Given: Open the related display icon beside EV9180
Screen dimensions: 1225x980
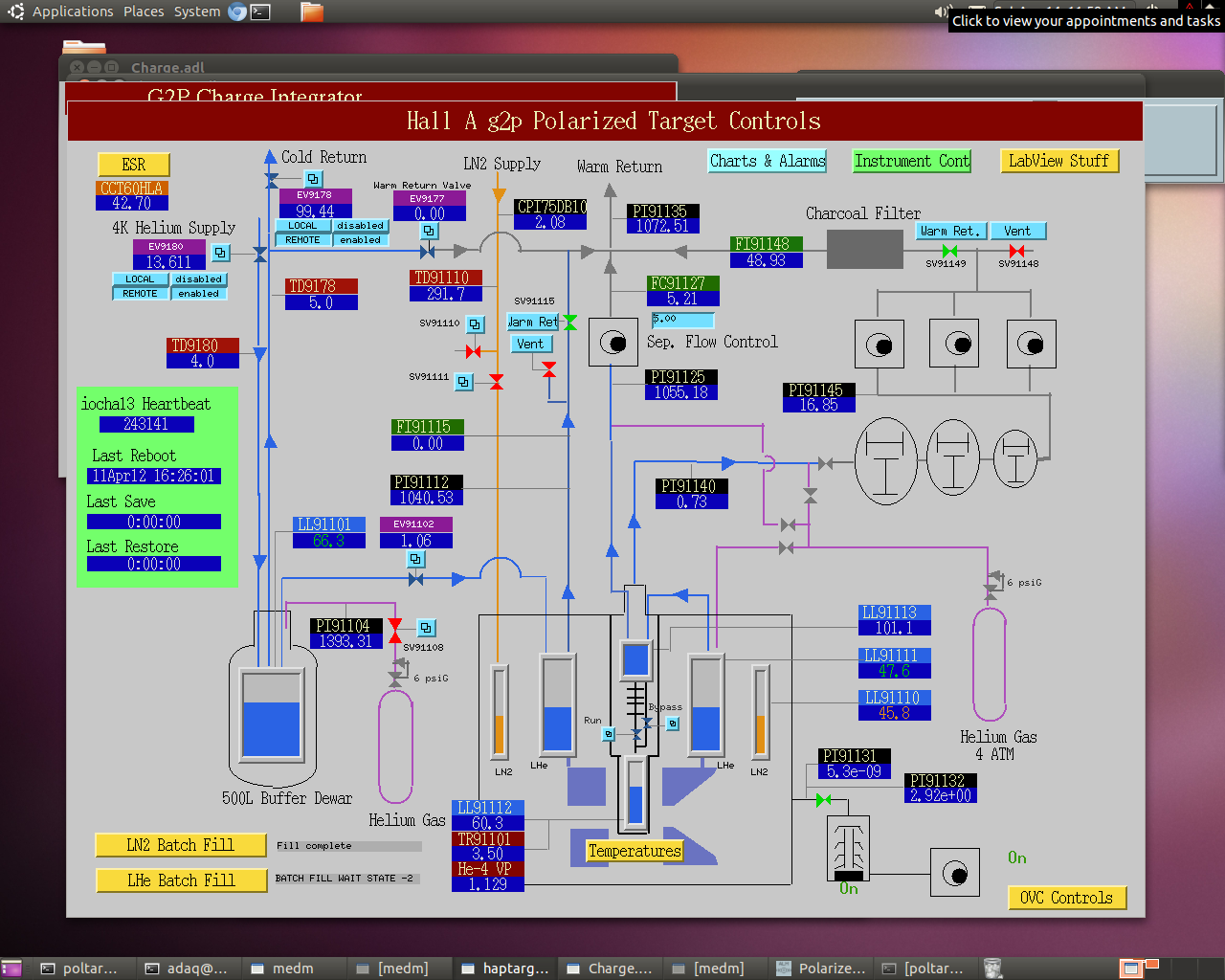Looking at the screenshot, I should pyautogui.click(x=221, y=253).
